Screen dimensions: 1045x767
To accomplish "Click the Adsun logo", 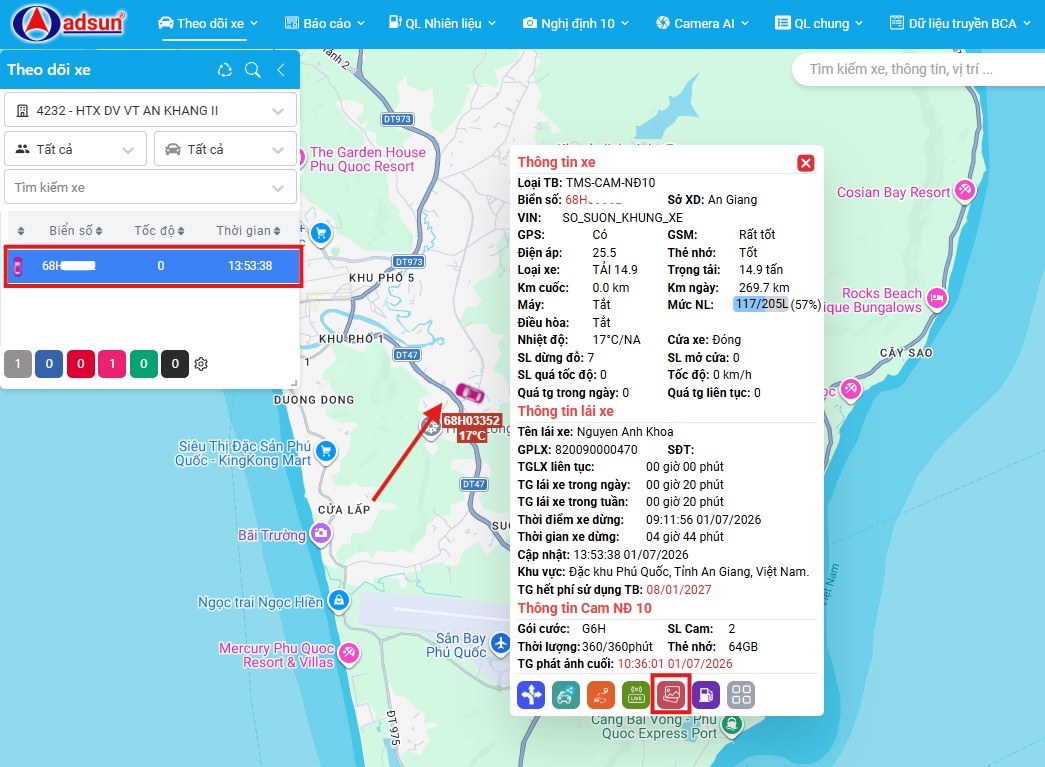I will point(68,23).
